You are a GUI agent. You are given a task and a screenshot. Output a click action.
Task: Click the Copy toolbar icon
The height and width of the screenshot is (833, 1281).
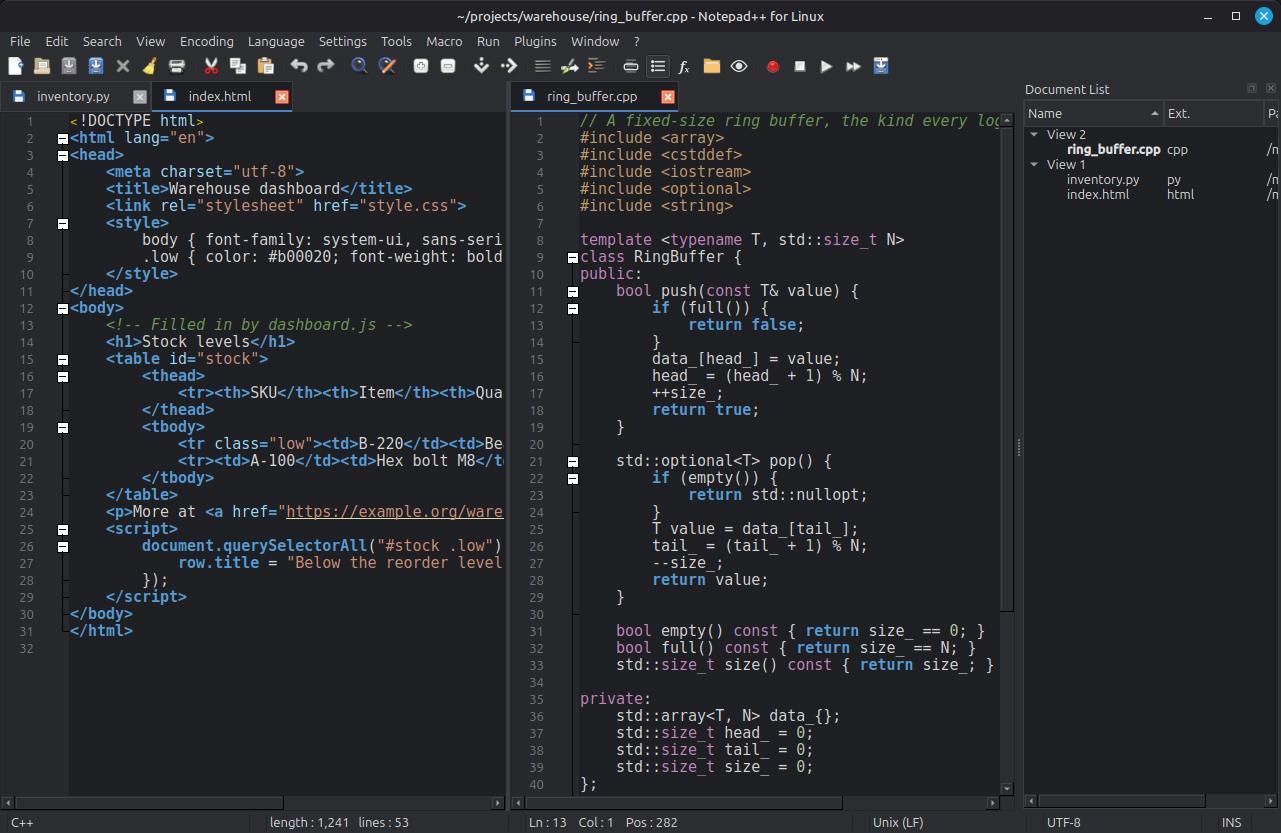(238, 66)
